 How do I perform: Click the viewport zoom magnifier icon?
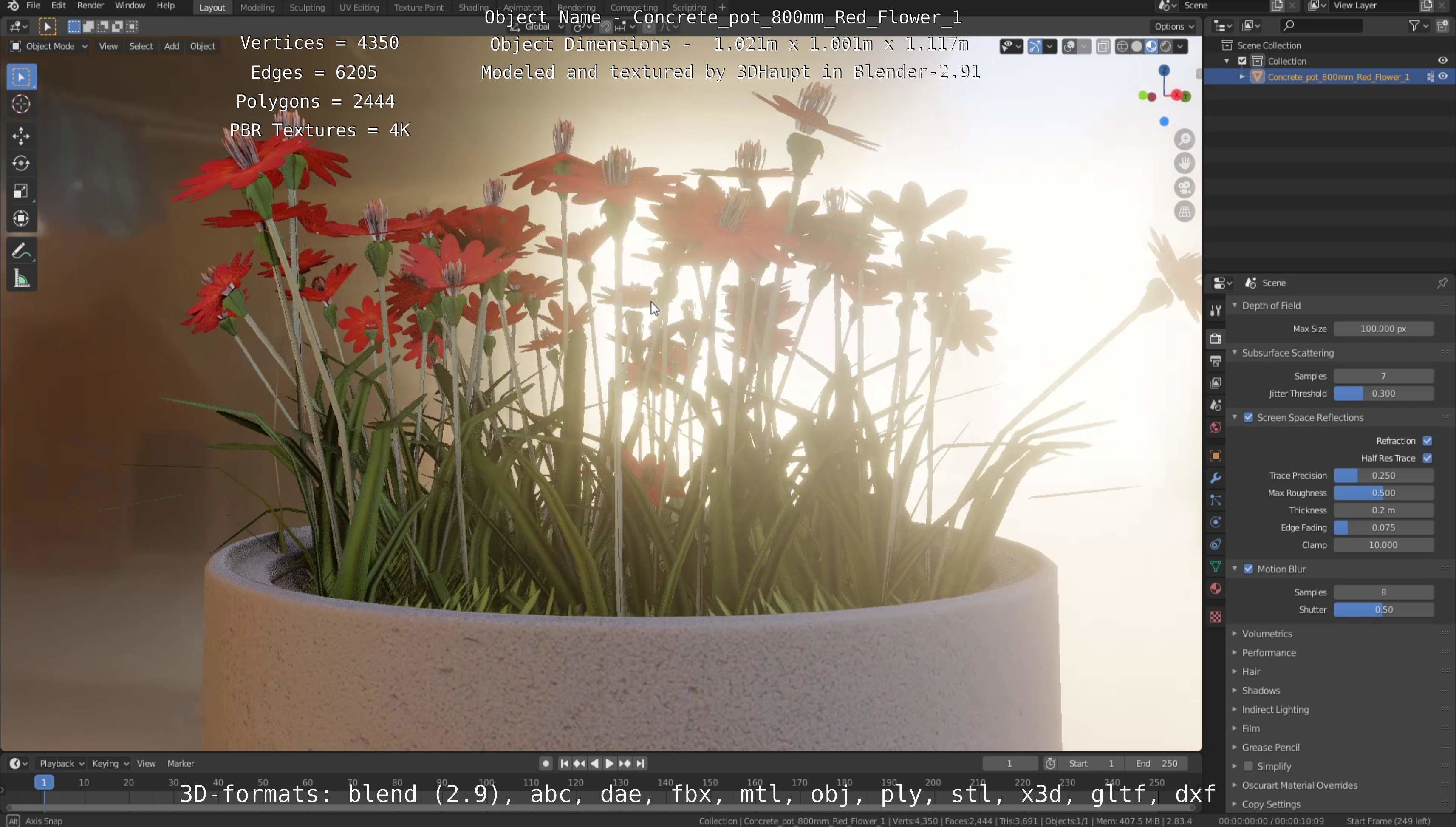coord(1184,139)
